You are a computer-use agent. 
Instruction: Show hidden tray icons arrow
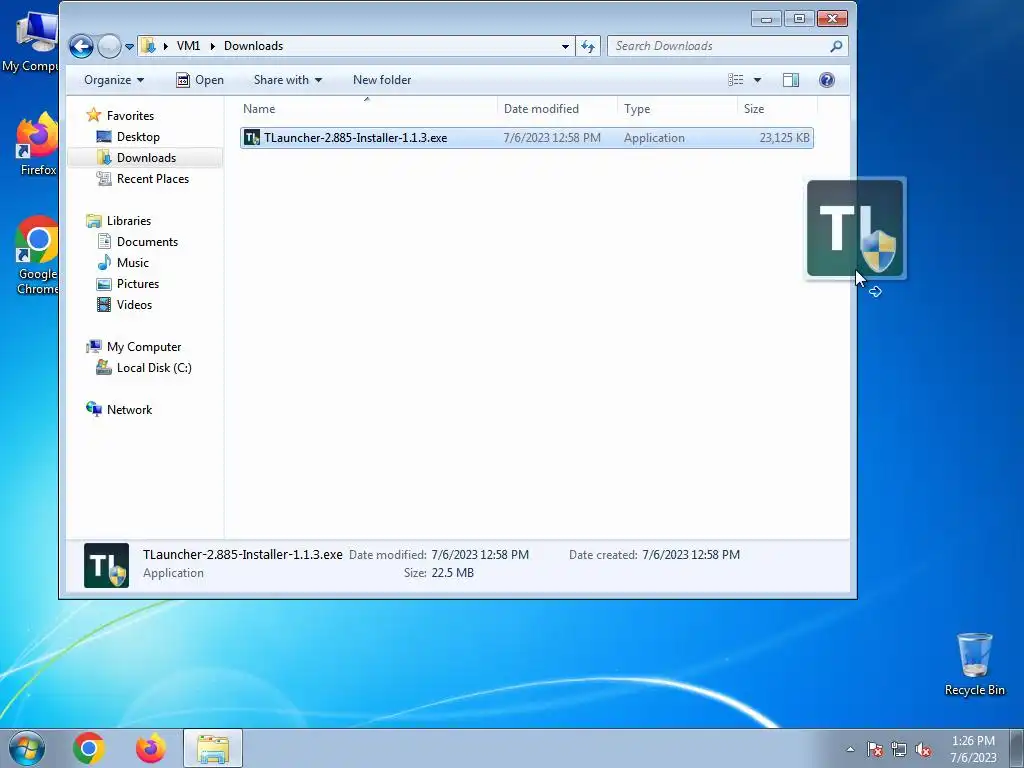point(850,749)
